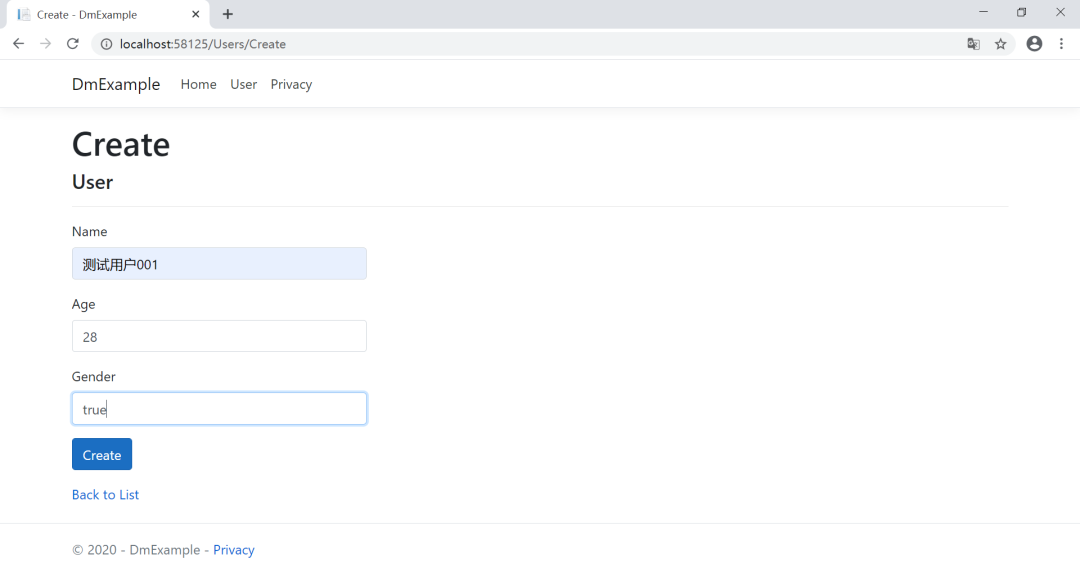Close the browser window
This screenshot has height=573, width=1080.
point(1061,12)
